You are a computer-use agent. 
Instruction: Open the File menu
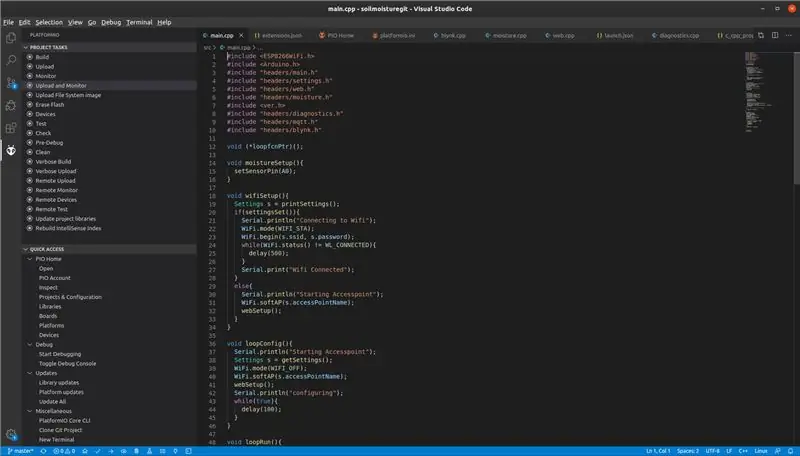click(9, 22)
